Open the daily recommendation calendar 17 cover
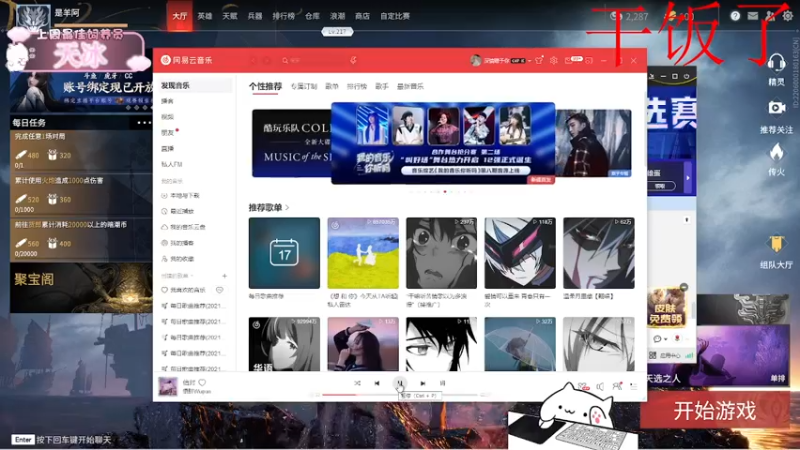 pyautogui.click(x=284, y=253)
